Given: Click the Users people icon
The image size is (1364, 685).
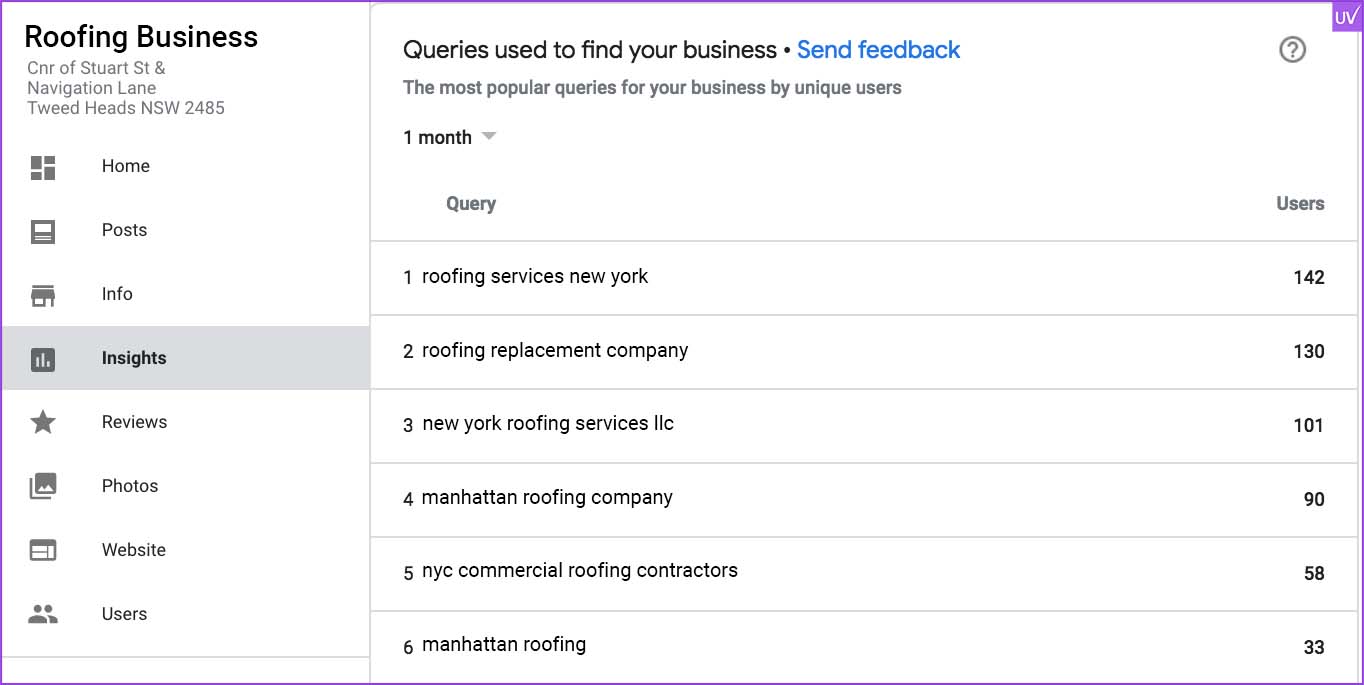Looking at the screenshot, I should click(x=43, y=614).
